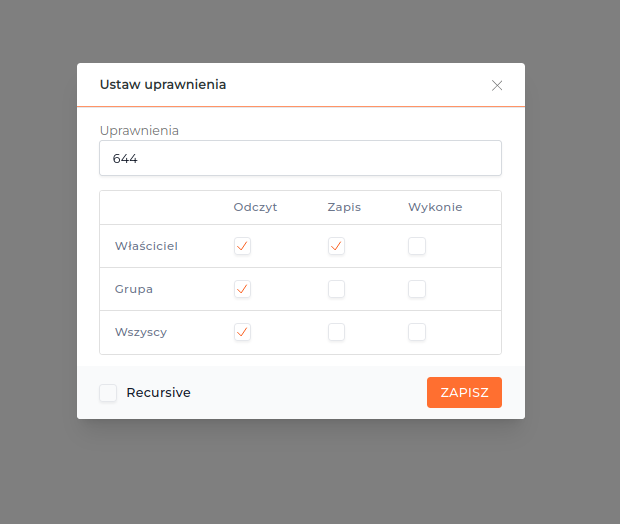The image size is (620, 524).
Task: Click the Grupa row label
Action: (x=134, y=289)
